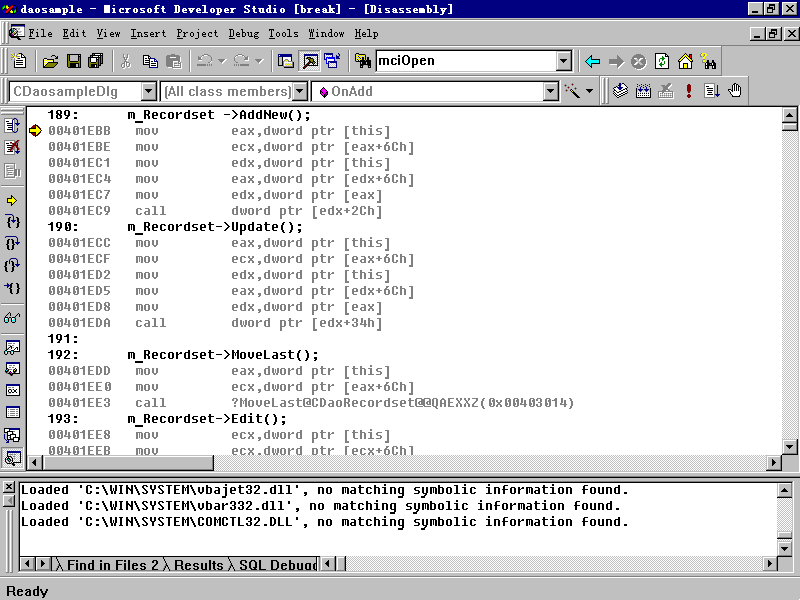800x600 pixels.
Task: Click the Redo arrow icon
Action: (x=241, y=61)
